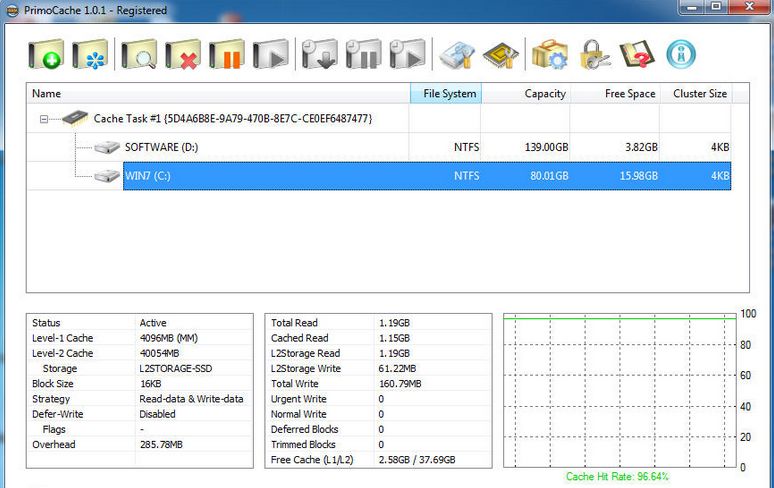Click the flush deferred data down-arrow icon
The width and height of the screenshot is (774, 488).
(320, 54)
